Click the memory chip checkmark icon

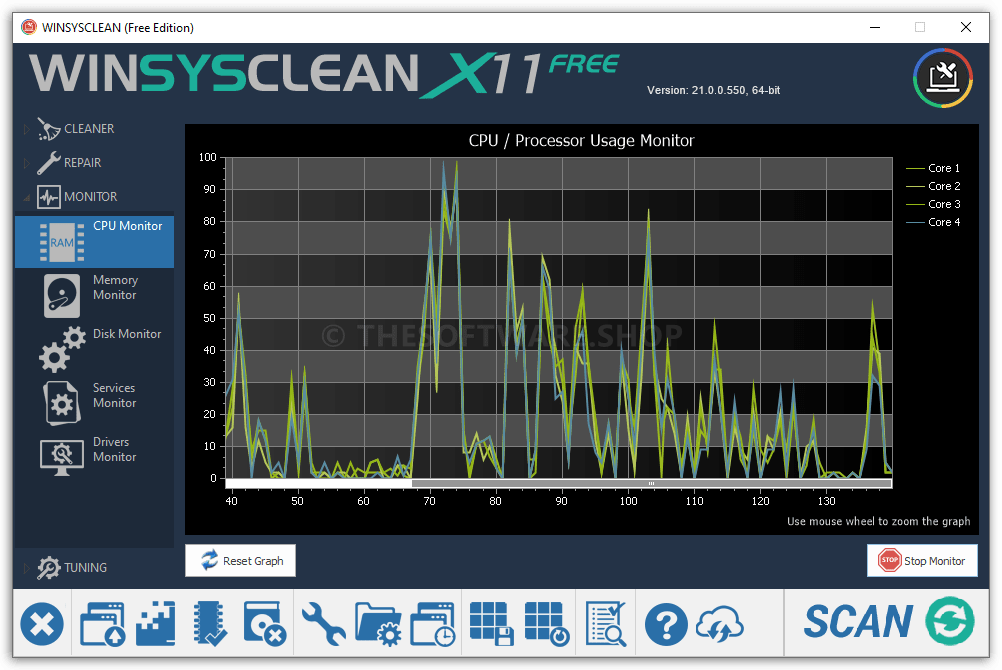[210, 623]
